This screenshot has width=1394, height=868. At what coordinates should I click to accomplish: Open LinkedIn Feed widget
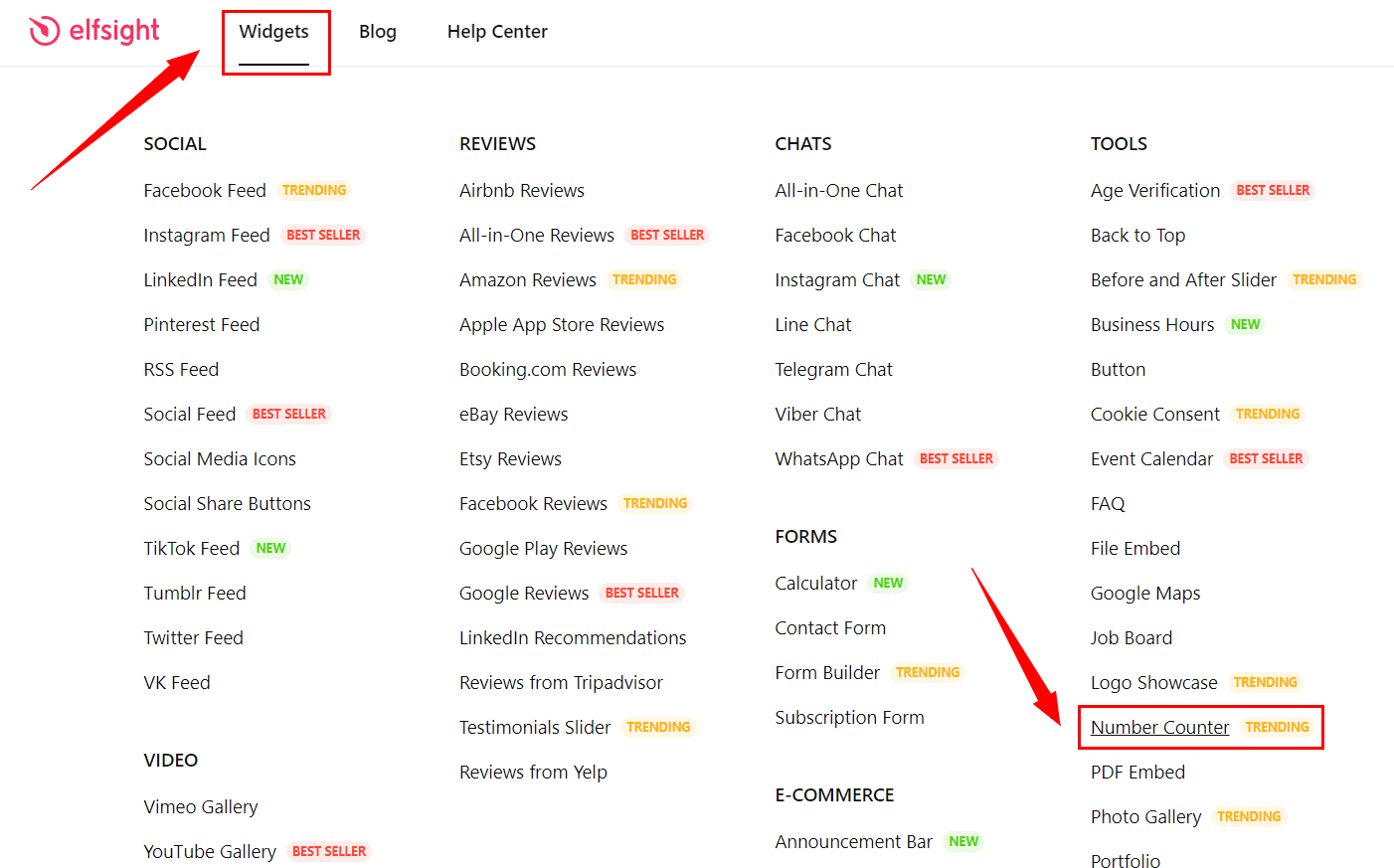click(200, 279)
